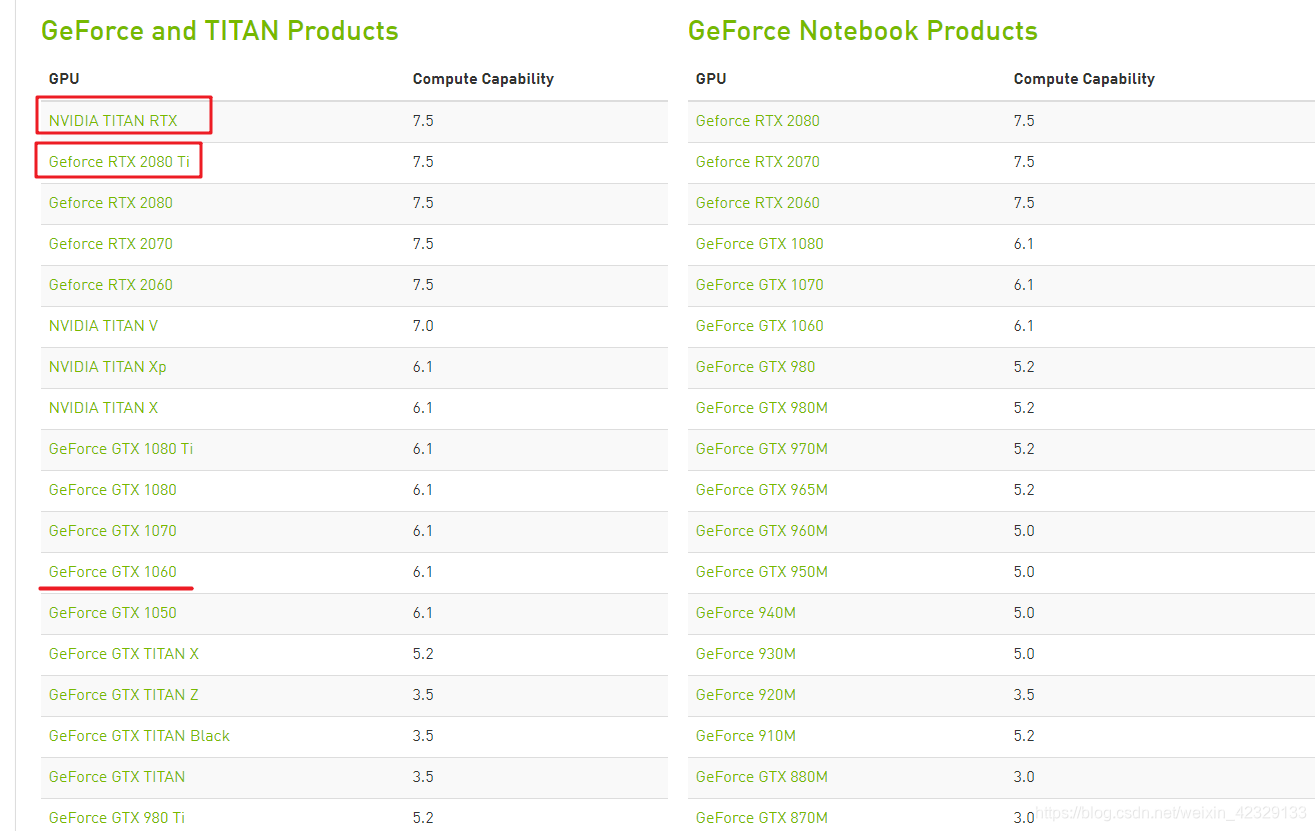
Task: Open the NVIDIA TITAN RTX link
Action: click(113, 121)
